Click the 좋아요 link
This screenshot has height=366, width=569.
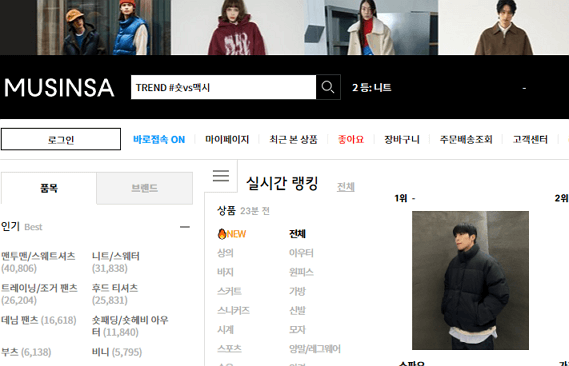[351, 140]
